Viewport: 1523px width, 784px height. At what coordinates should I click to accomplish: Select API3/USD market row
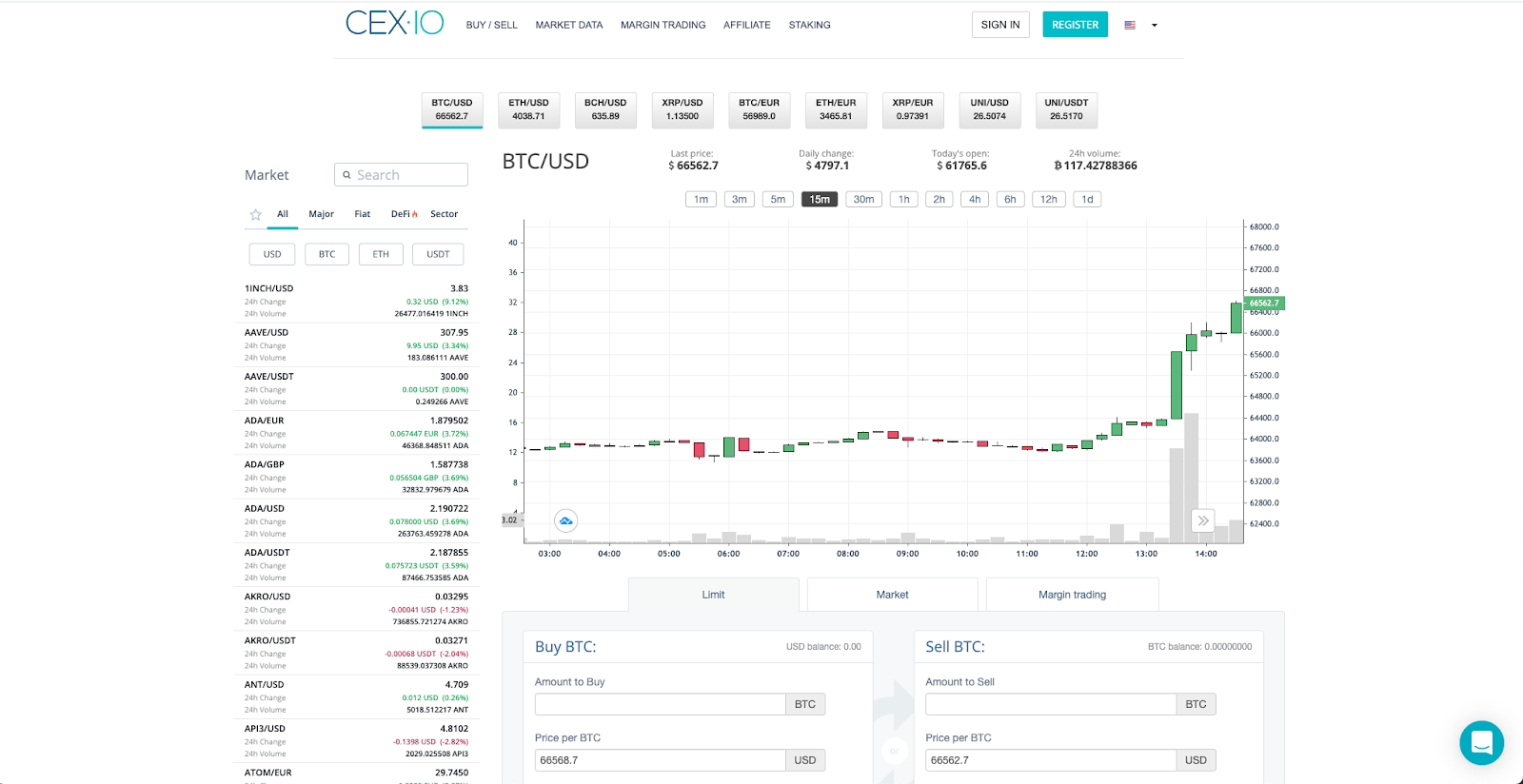tap(356, 741)
